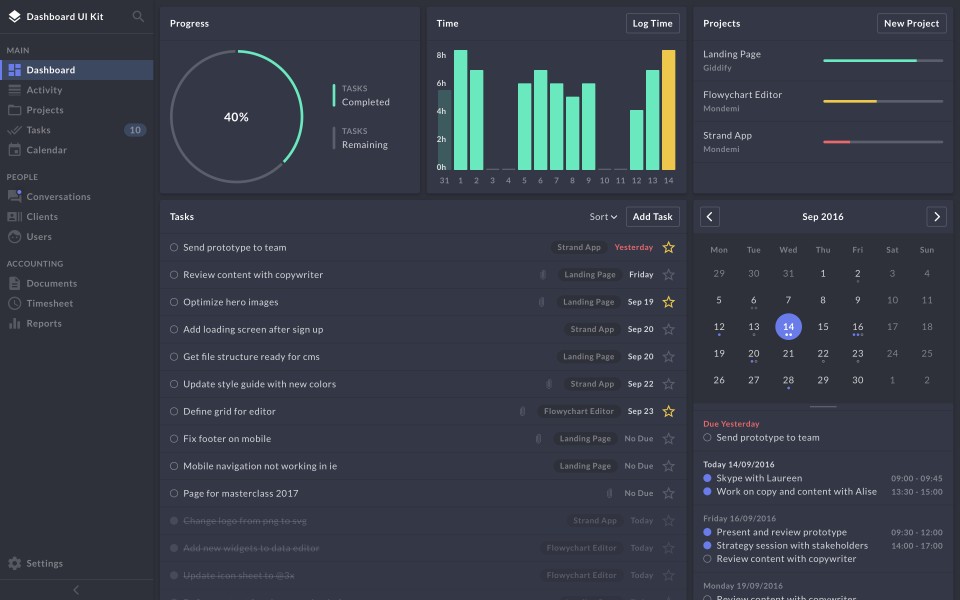The height and width of the screenshot is (600, 960).
Task: Star 'Get file structure ready for cms'
Action: [x=669, y=356]
